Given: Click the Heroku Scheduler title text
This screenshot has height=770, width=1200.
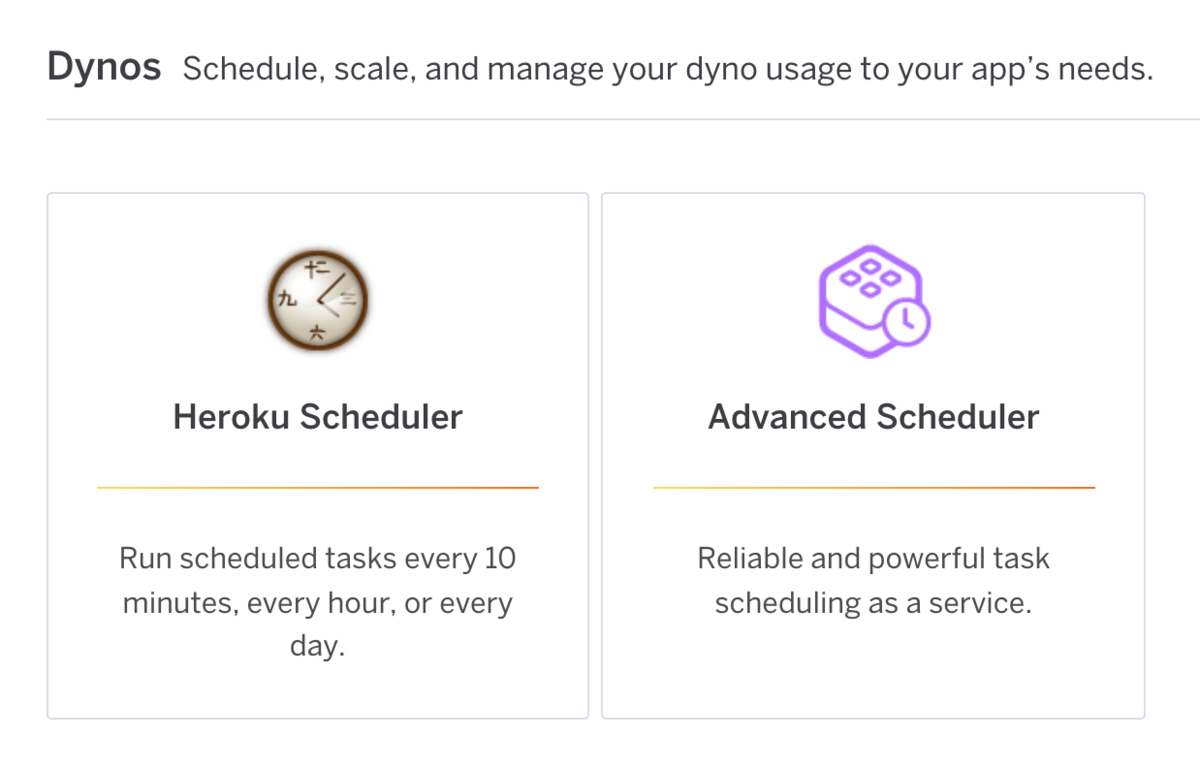Looking at the screenshot, I should pos(317,416).
